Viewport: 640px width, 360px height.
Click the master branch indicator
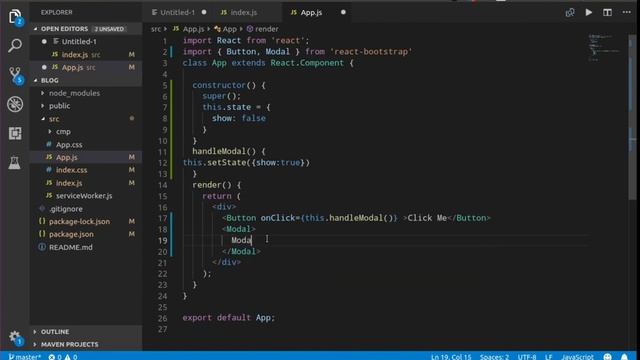coord(24,357)
